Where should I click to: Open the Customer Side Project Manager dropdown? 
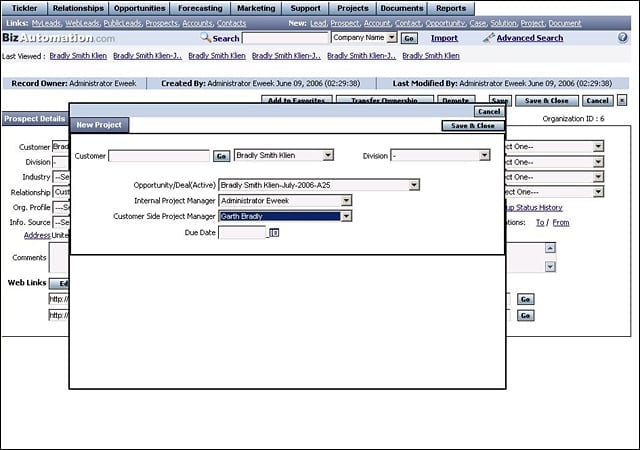click(346, 216)
